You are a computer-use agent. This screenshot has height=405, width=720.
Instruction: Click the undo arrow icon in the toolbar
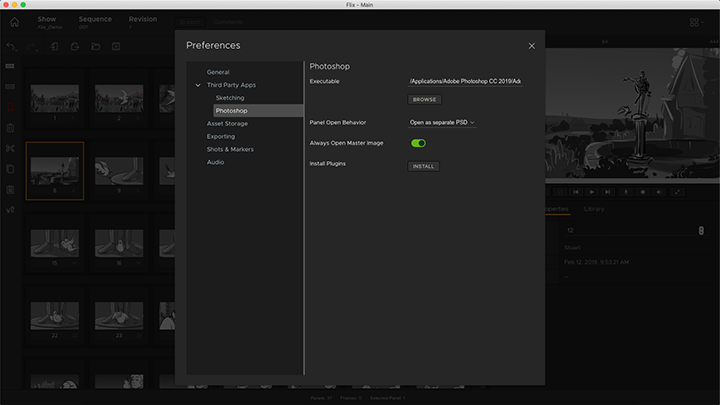(x=11, y=47)
